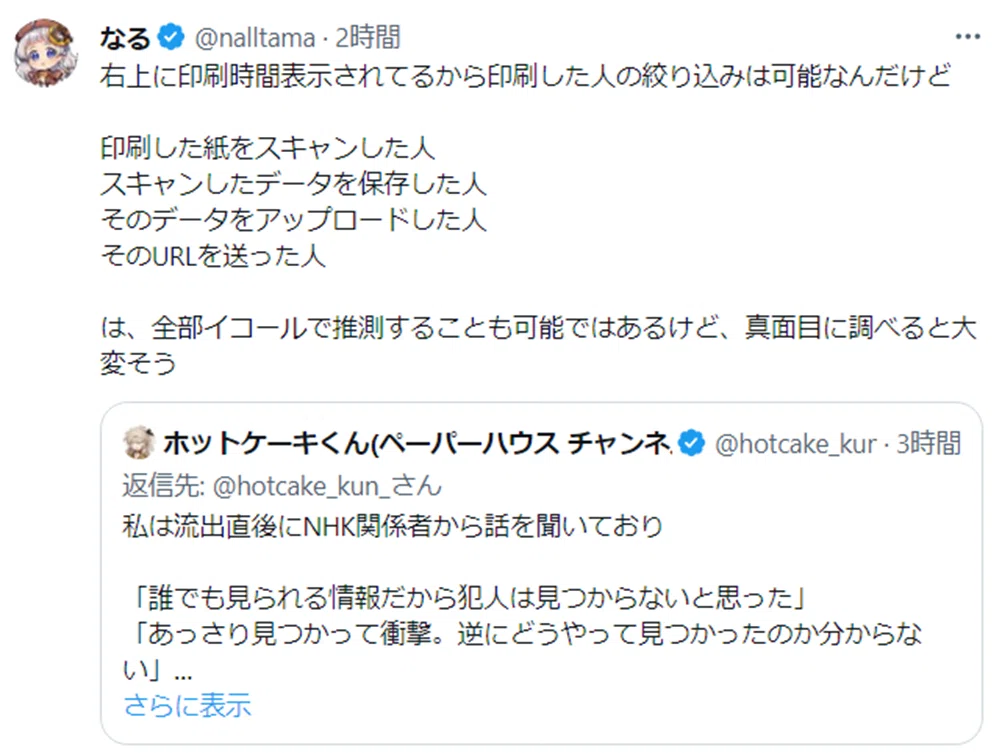
Task: Click verified badge next to ホットケーキくん name
Action: click(691, 443)
